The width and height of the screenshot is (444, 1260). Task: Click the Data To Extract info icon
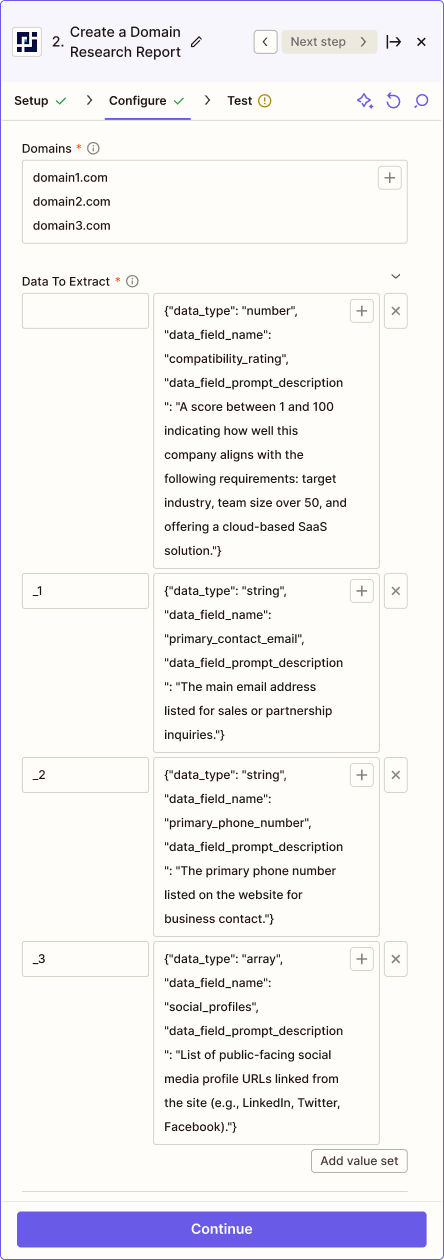click(132, 281)
